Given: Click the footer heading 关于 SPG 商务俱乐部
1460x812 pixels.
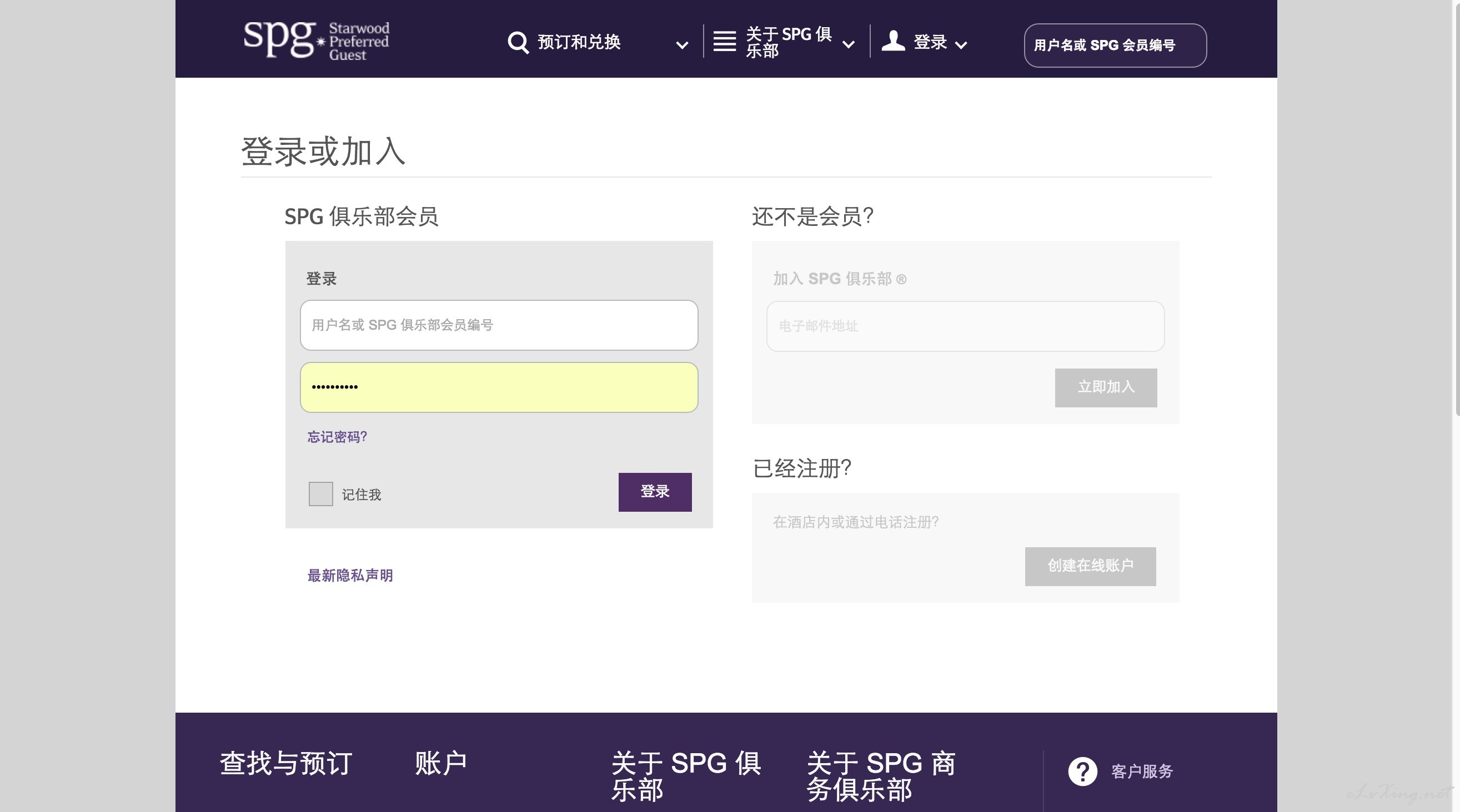Looking at the screenshot, I should tap(881, 776).
